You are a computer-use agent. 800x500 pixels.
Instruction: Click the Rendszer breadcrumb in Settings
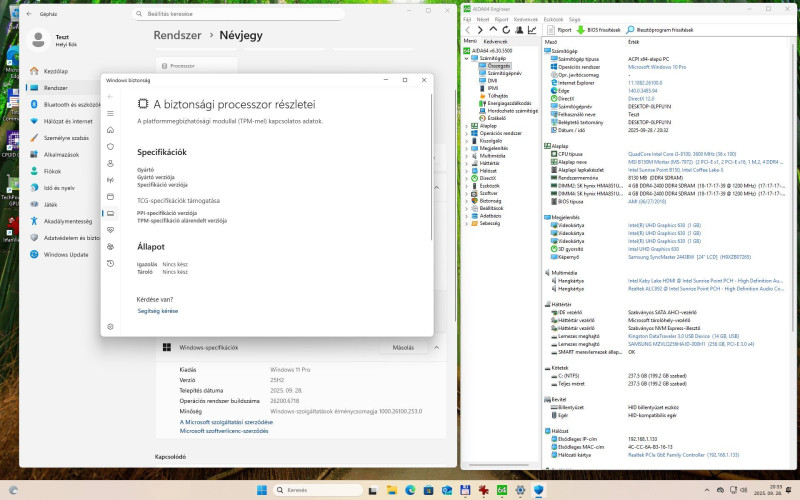178,35
